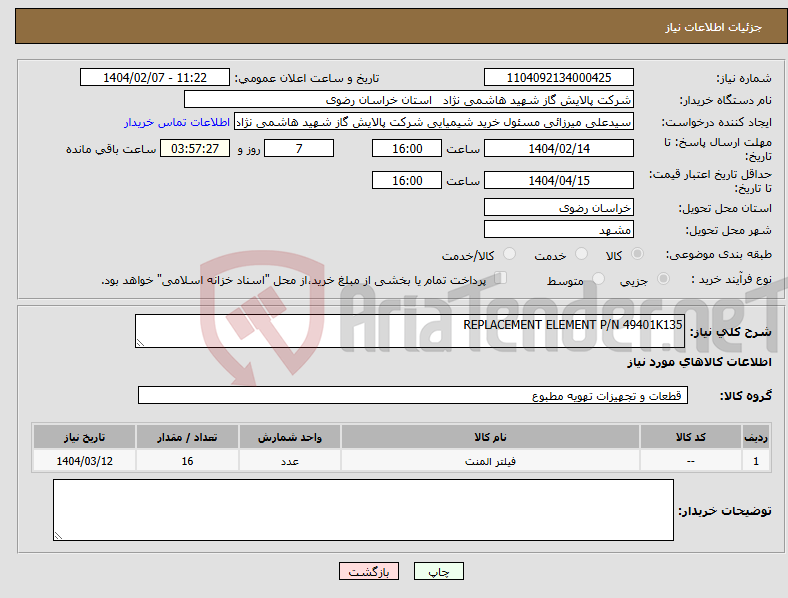Click the REPLACEMENT ELEMENT description text area
Image resolution: width=788 pixels, height=598 pixels.
tap(410, 331)
